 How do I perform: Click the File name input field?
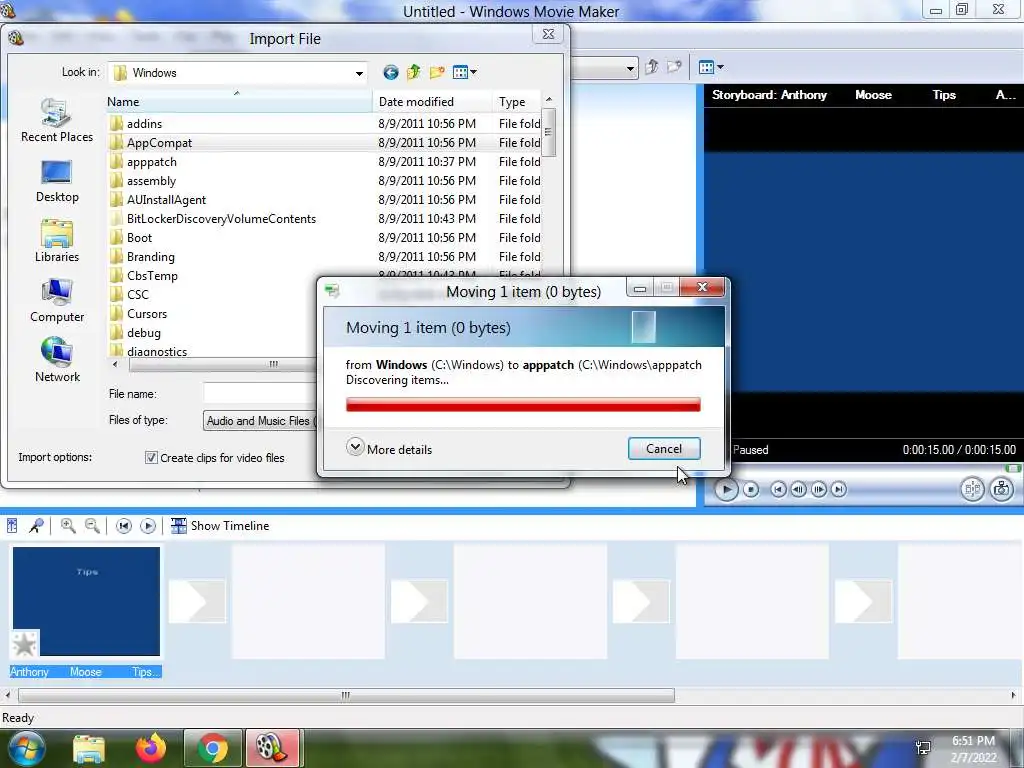[260, 393]
